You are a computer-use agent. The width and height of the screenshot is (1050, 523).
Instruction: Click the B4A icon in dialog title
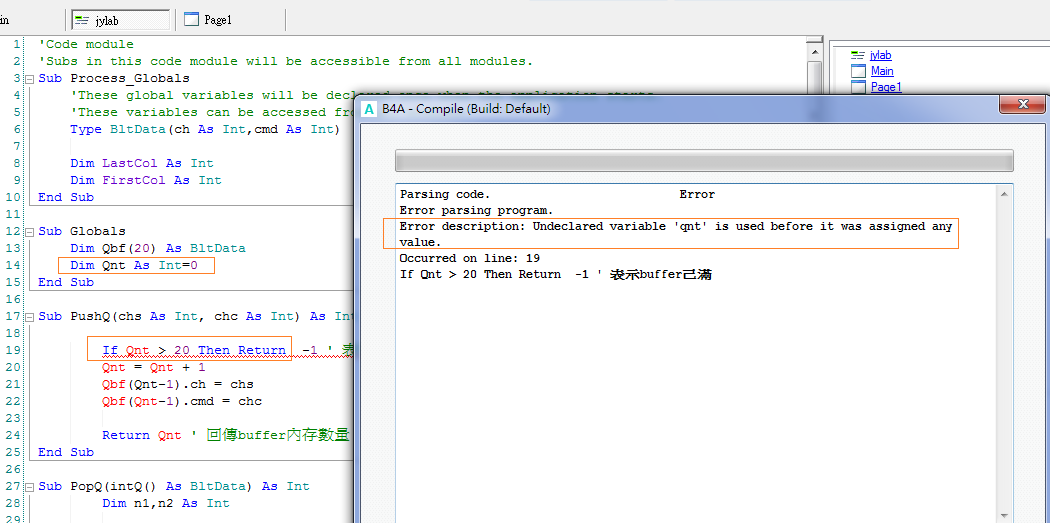click(x=369, y=108)
